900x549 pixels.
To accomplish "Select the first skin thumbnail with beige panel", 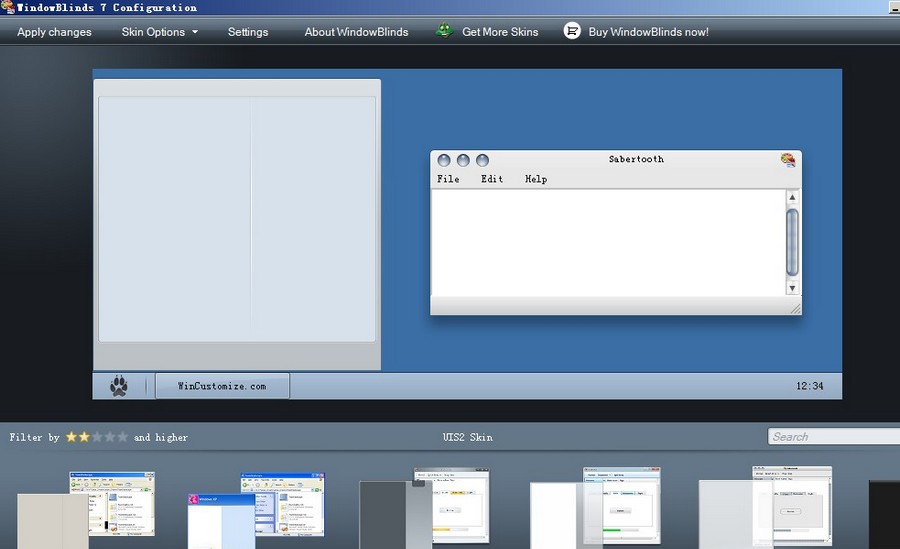I will coord(86,510).
